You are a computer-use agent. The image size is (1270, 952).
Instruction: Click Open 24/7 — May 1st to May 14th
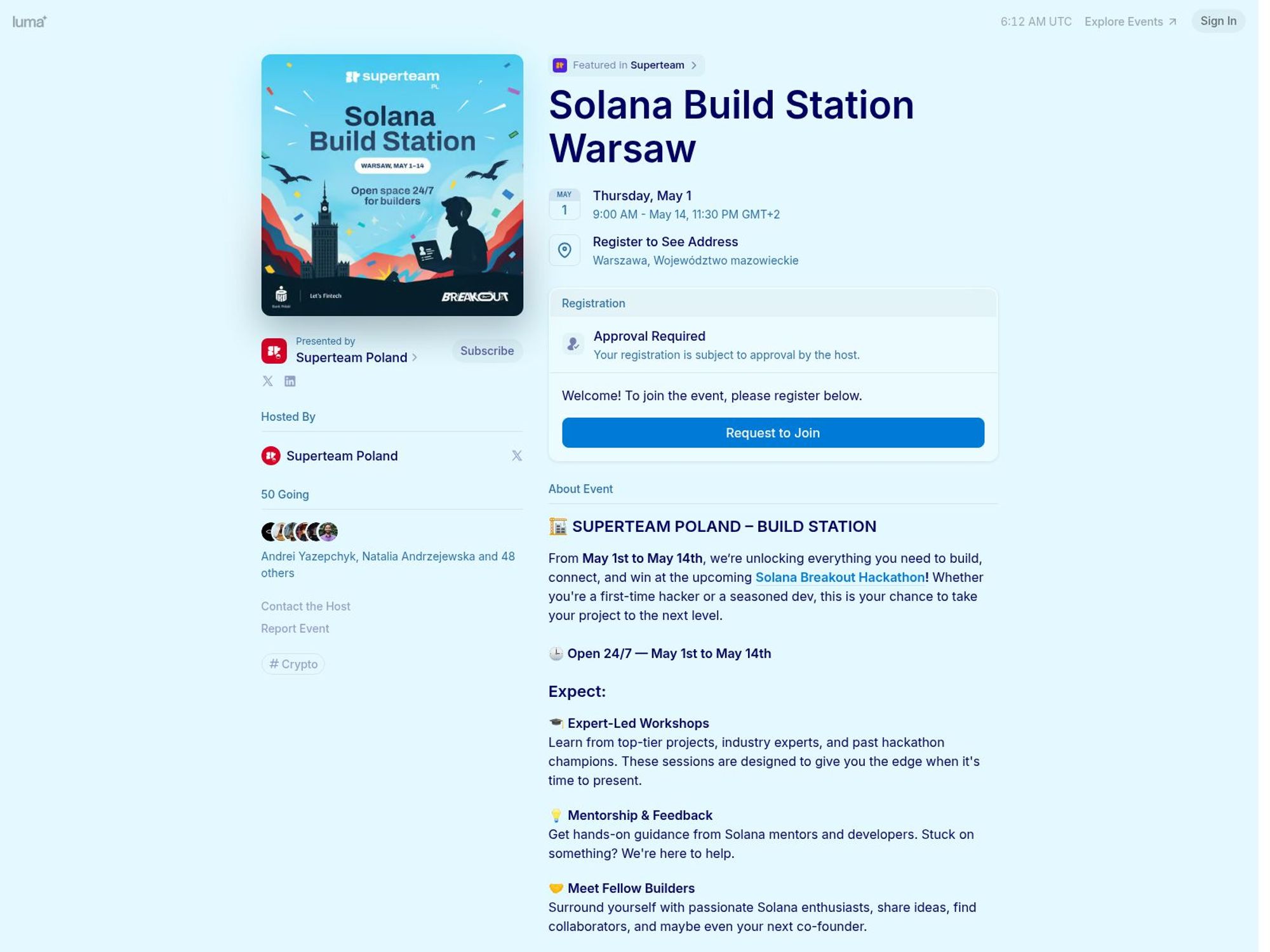click(669, 654)
